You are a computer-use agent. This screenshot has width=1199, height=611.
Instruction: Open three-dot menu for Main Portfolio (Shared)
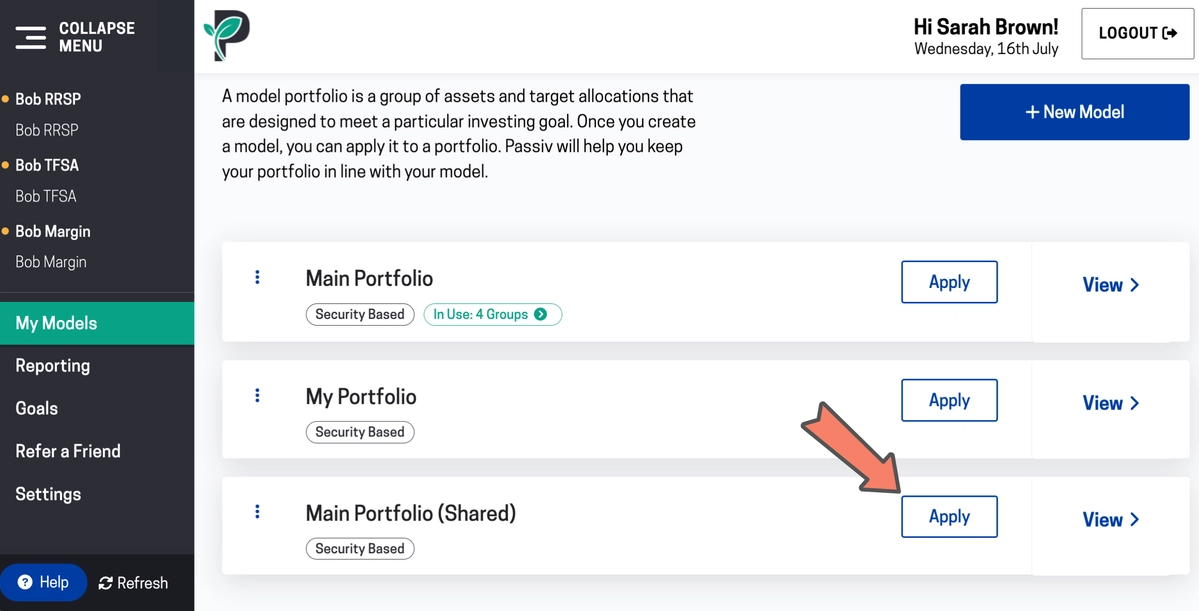tap(257, 512)
